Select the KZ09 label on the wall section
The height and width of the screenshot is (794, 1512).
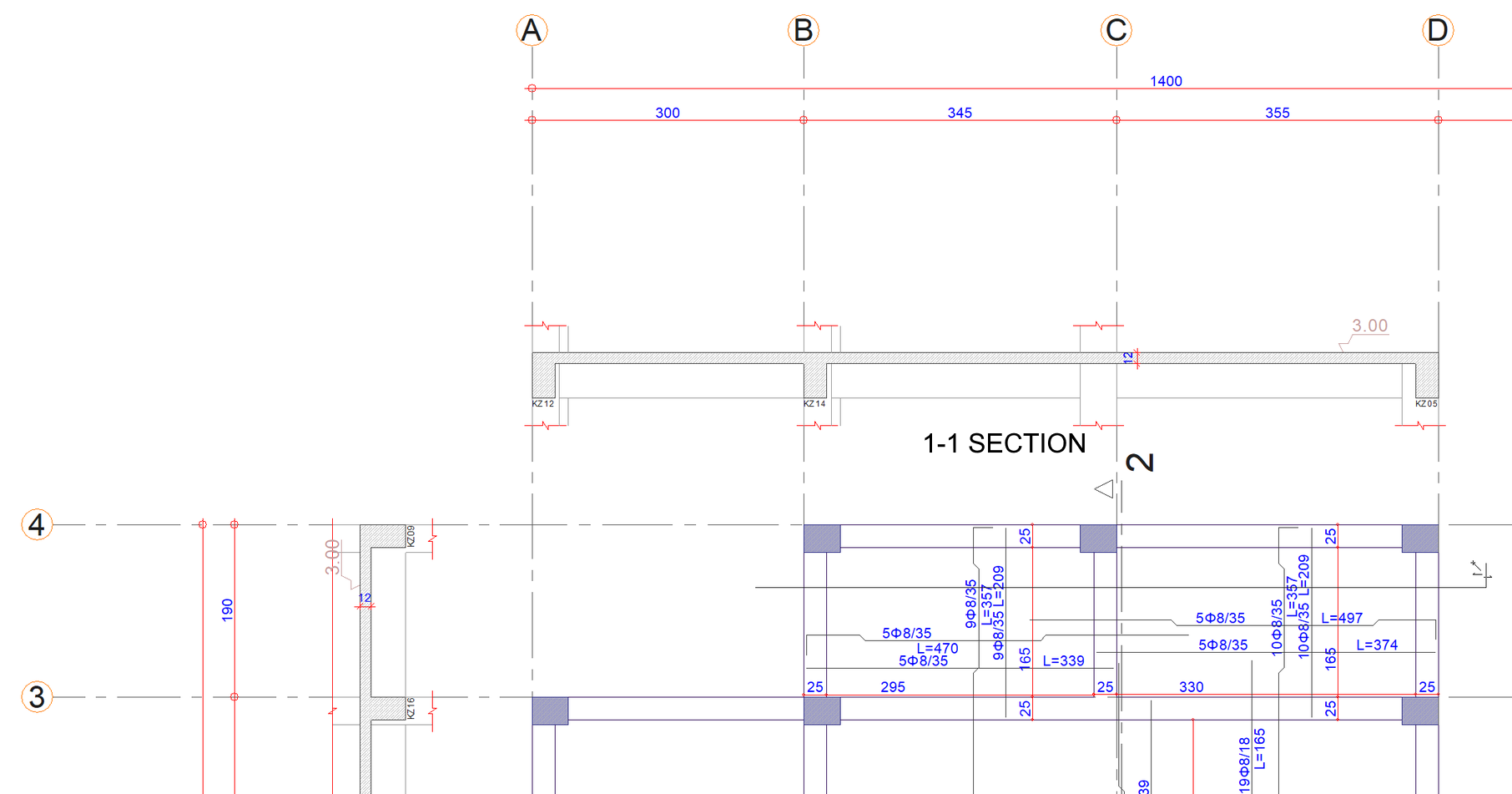click(411, 535)
